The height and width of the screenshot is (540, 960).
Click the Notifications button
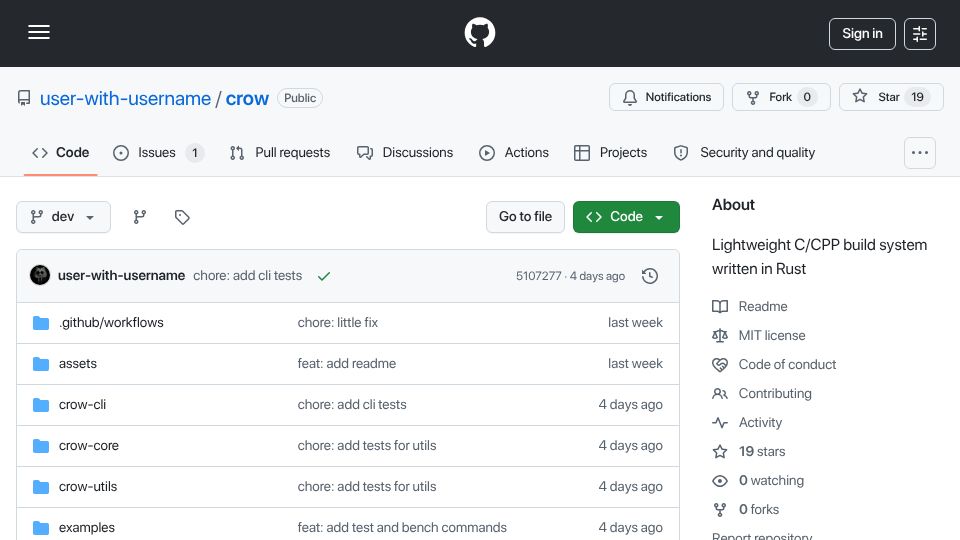666,97
